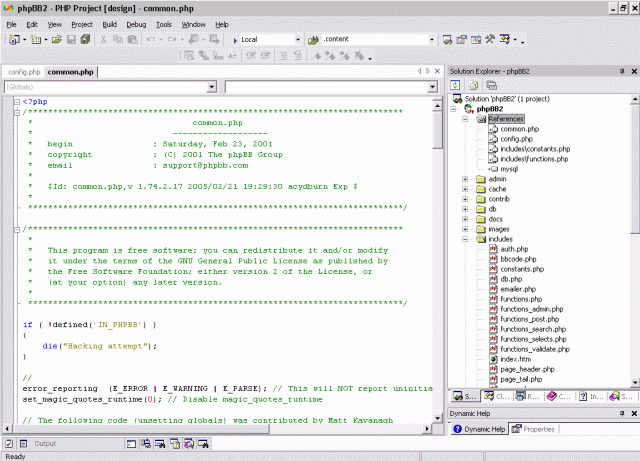Expand the admin folder
640x461 pixels.
pyautogui.click(x=465, y=179)
